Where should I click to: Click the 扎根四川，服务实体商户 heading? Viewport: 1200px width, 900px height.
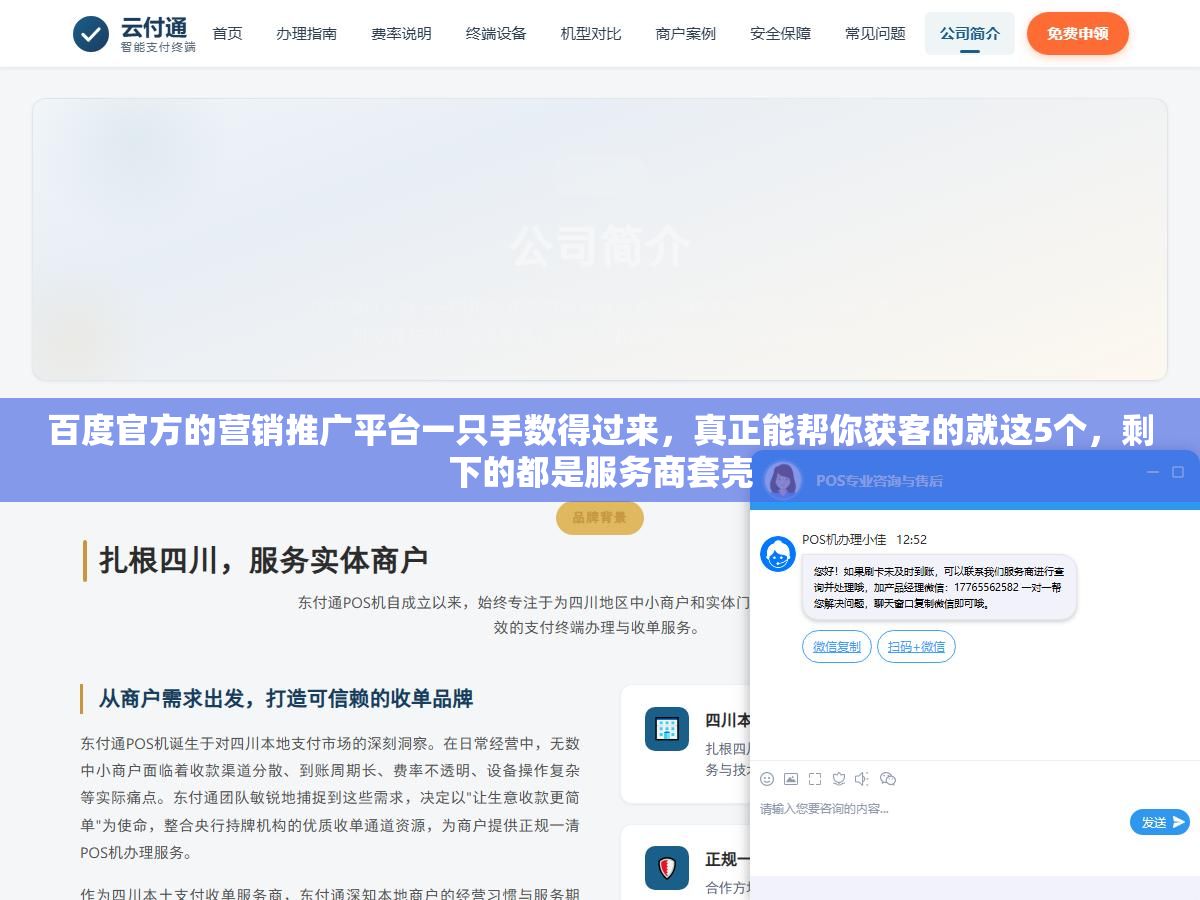tap(263, 561)
